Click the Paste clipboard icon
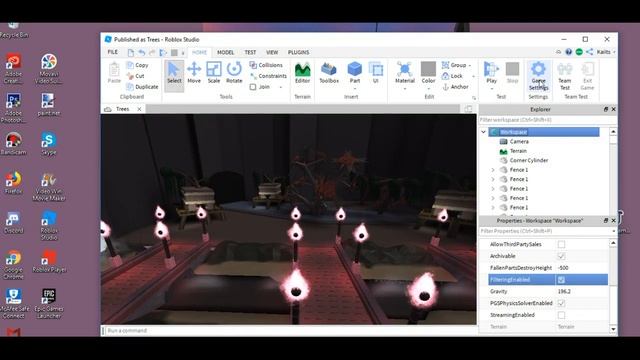 click(x=114, y=73)
